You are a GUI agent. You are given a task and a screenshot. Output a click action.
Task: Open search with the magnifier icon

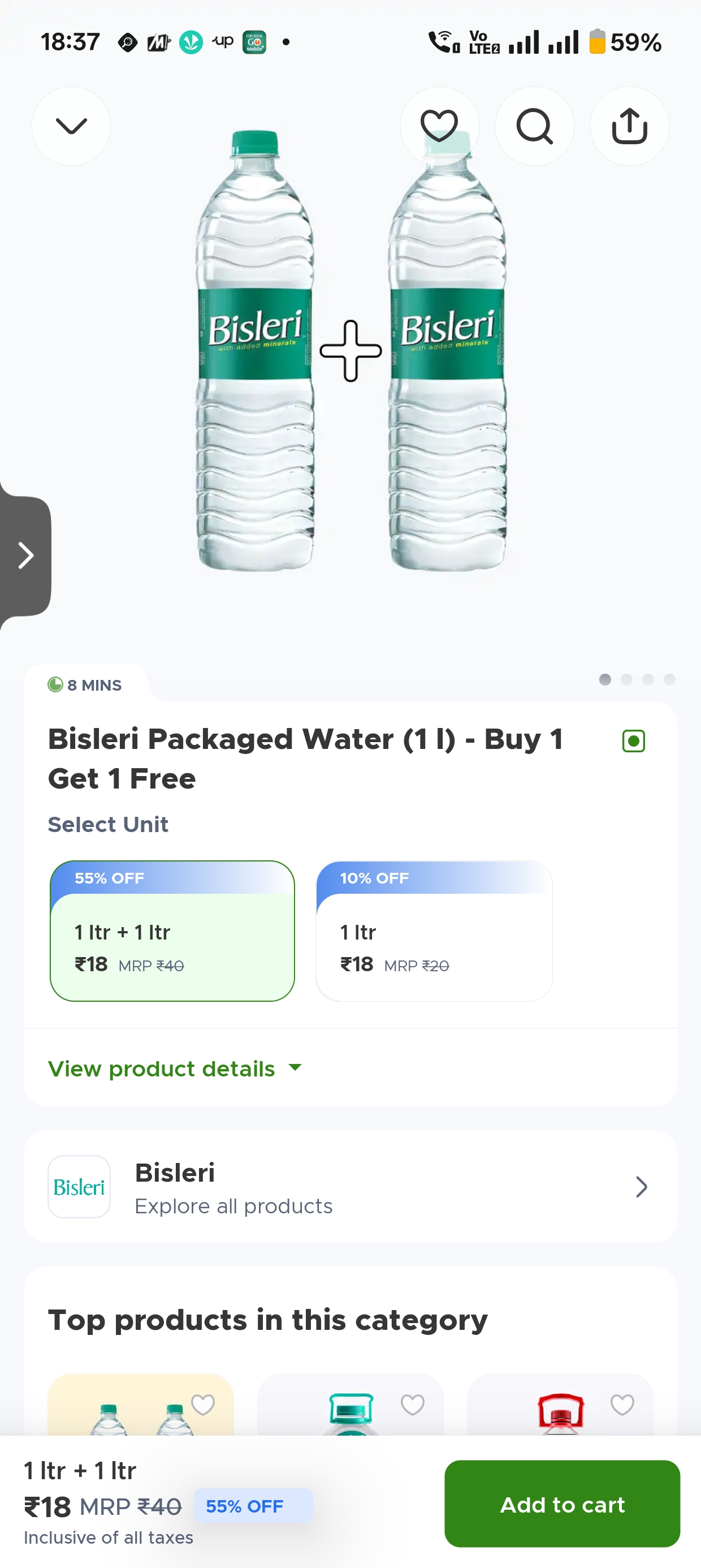(x=534, y=126)
